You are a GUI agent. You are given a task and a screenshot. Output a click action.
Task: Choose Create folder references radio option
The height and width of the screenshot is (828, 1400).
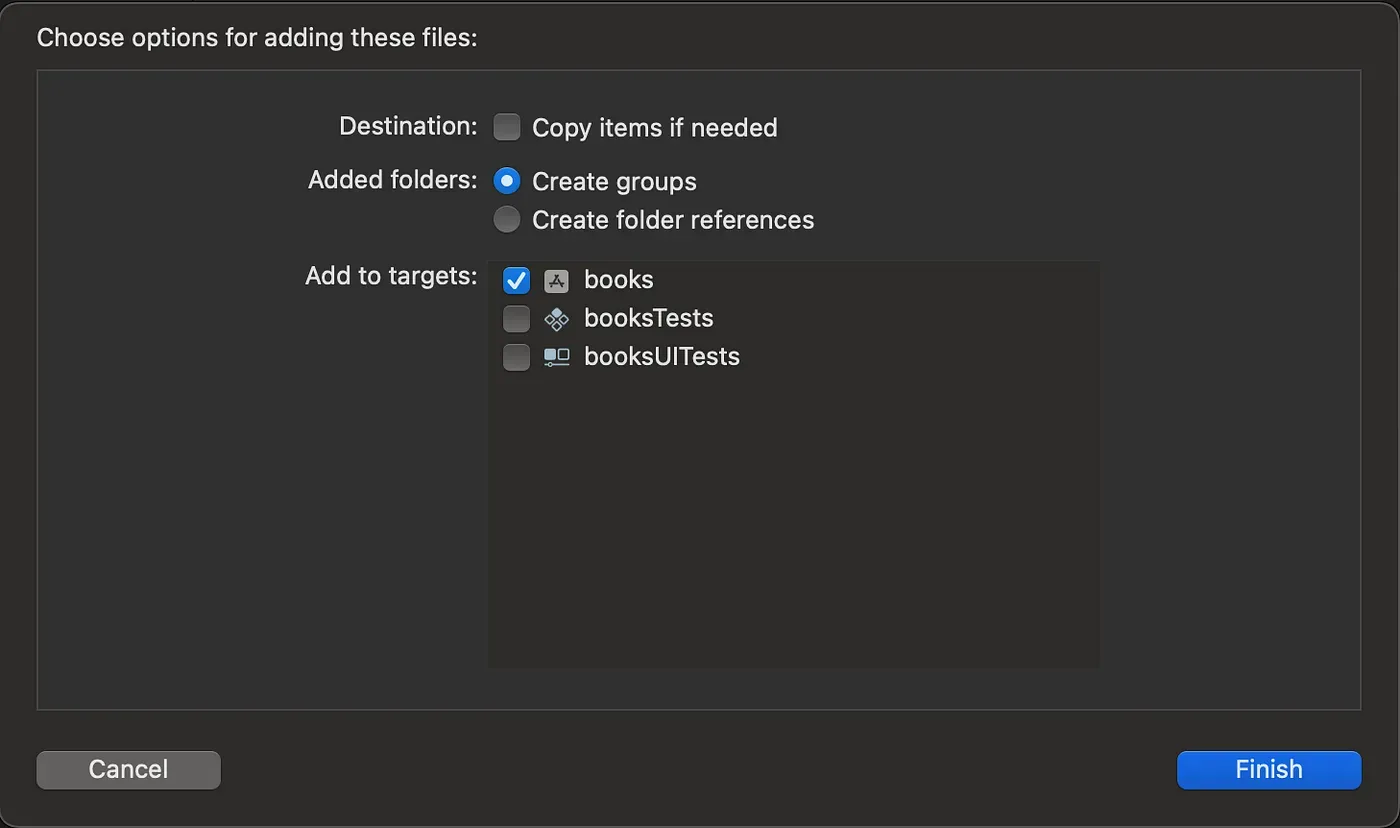507,219
